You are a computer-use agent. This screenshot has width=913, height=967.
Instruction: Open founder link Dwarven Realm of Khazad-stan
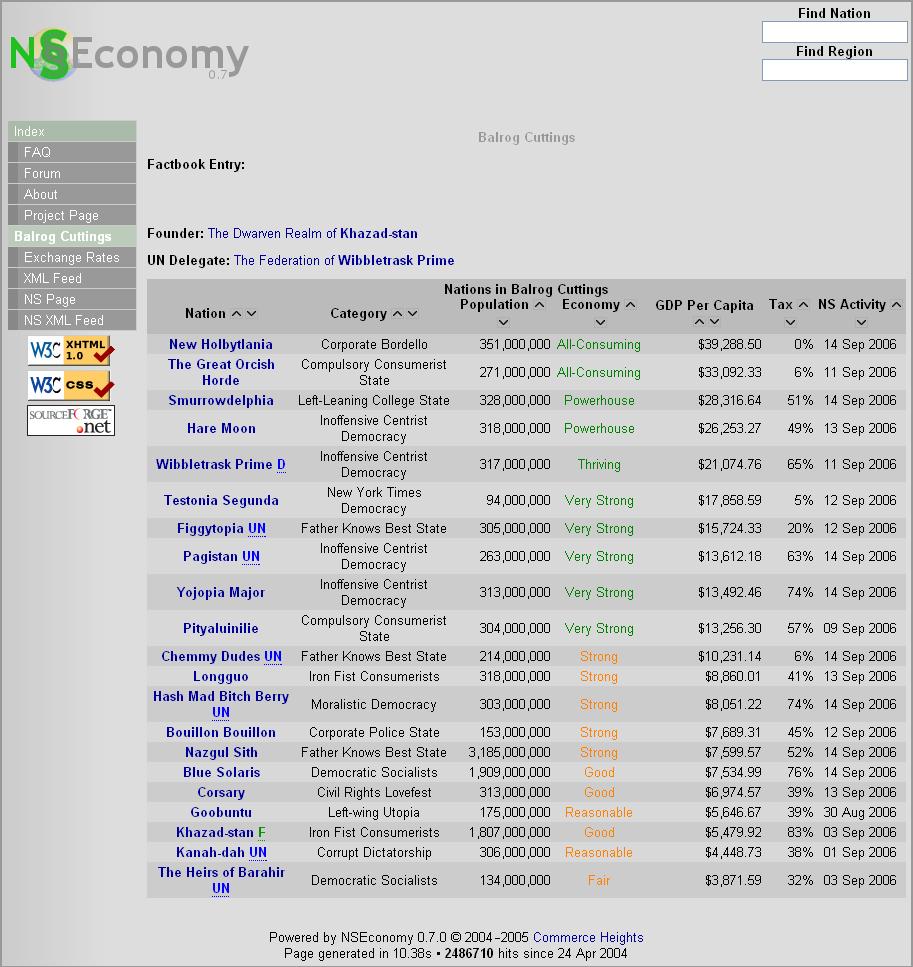click(x=312, y=233)
